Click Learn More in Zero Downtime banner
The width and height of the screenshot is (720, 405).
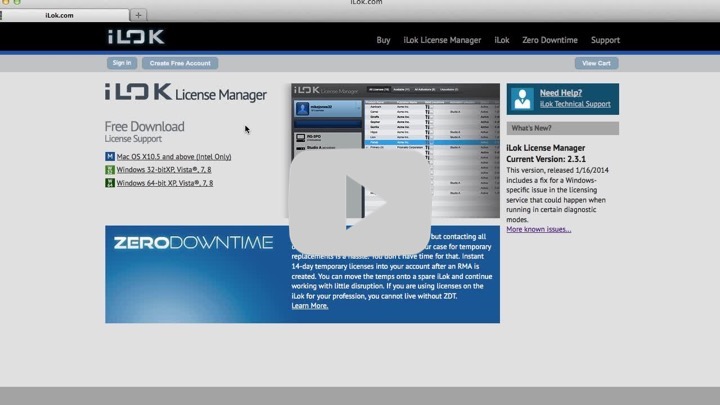coord(309,306)
